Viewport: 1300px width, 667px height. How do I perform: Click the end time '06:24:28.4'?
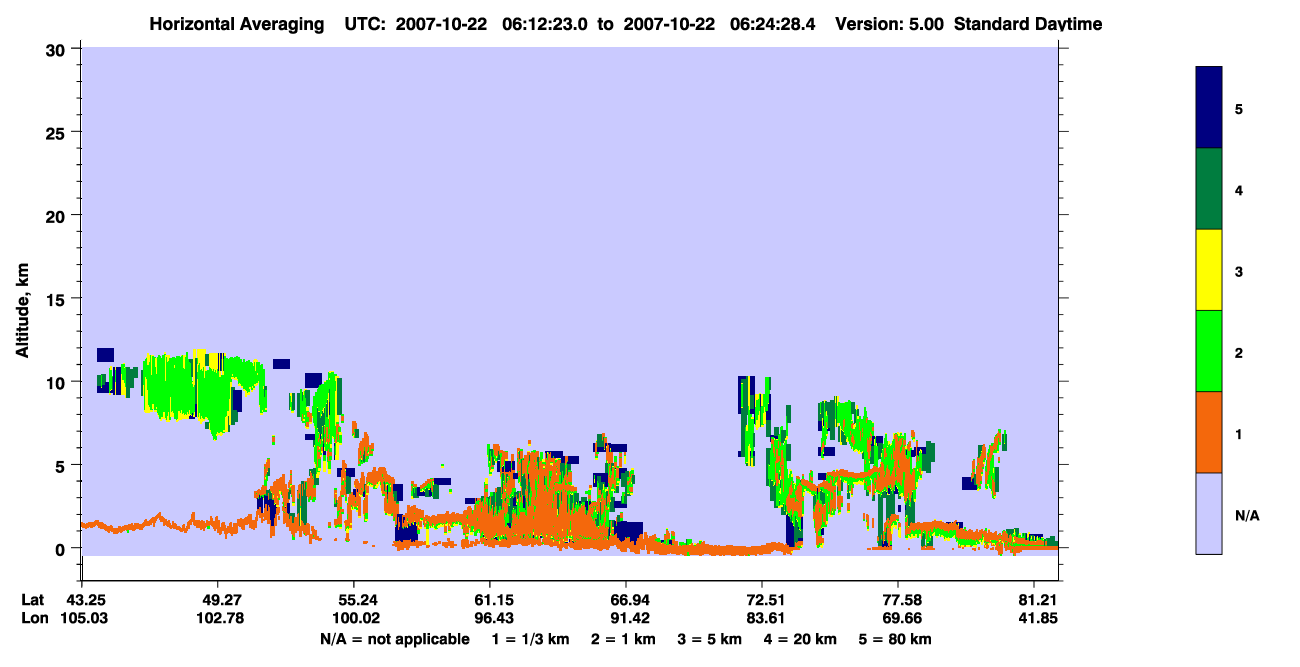coord(771,24)
